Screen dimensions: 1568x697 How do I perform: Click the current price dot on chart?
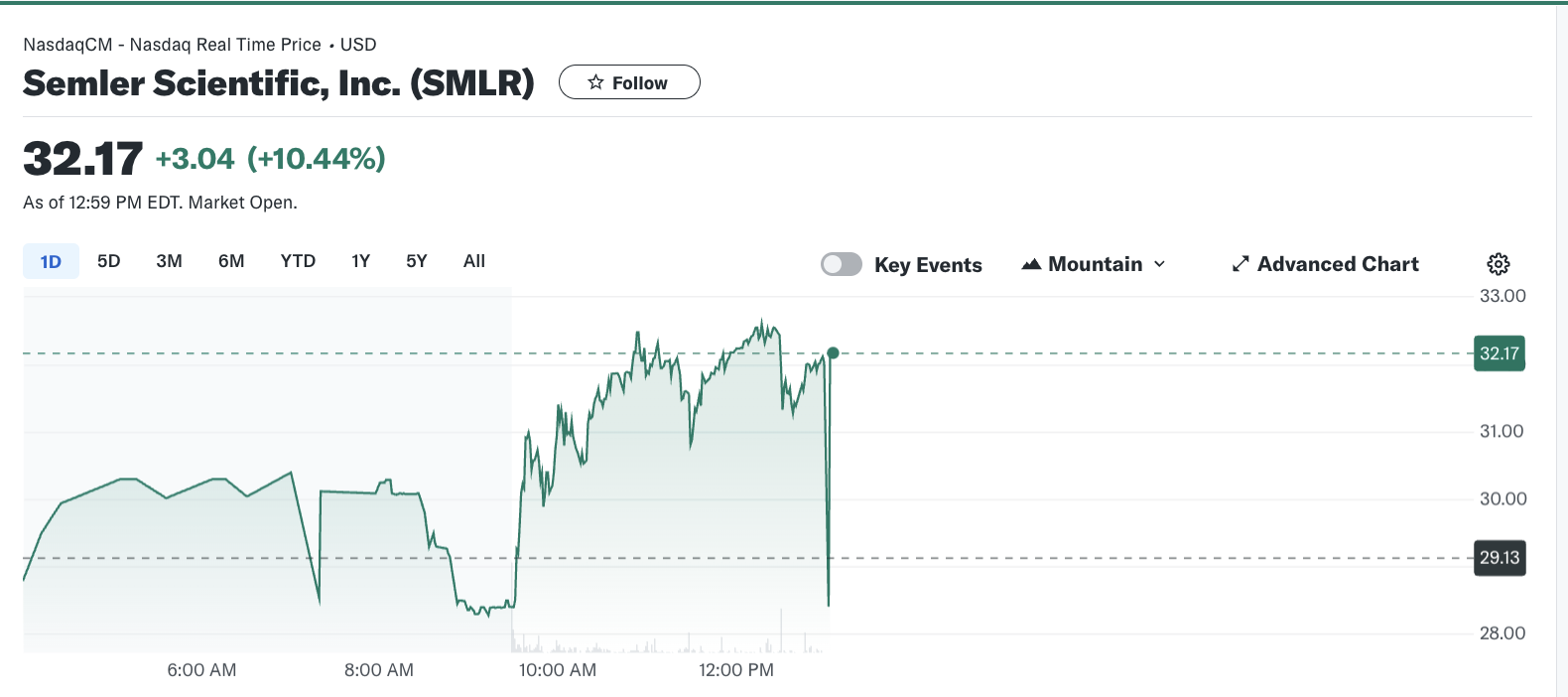833,352
